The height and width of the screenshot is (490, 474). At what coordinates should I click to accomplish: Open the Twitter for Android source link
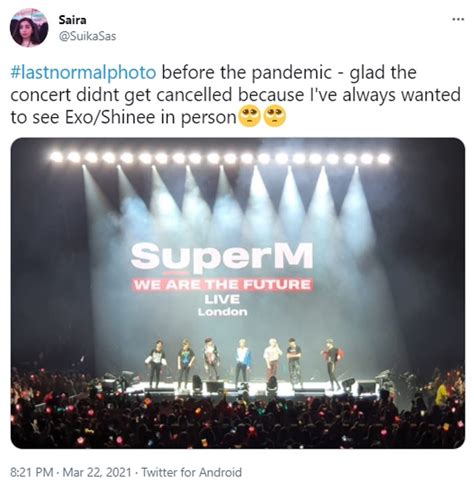[192, 472]
